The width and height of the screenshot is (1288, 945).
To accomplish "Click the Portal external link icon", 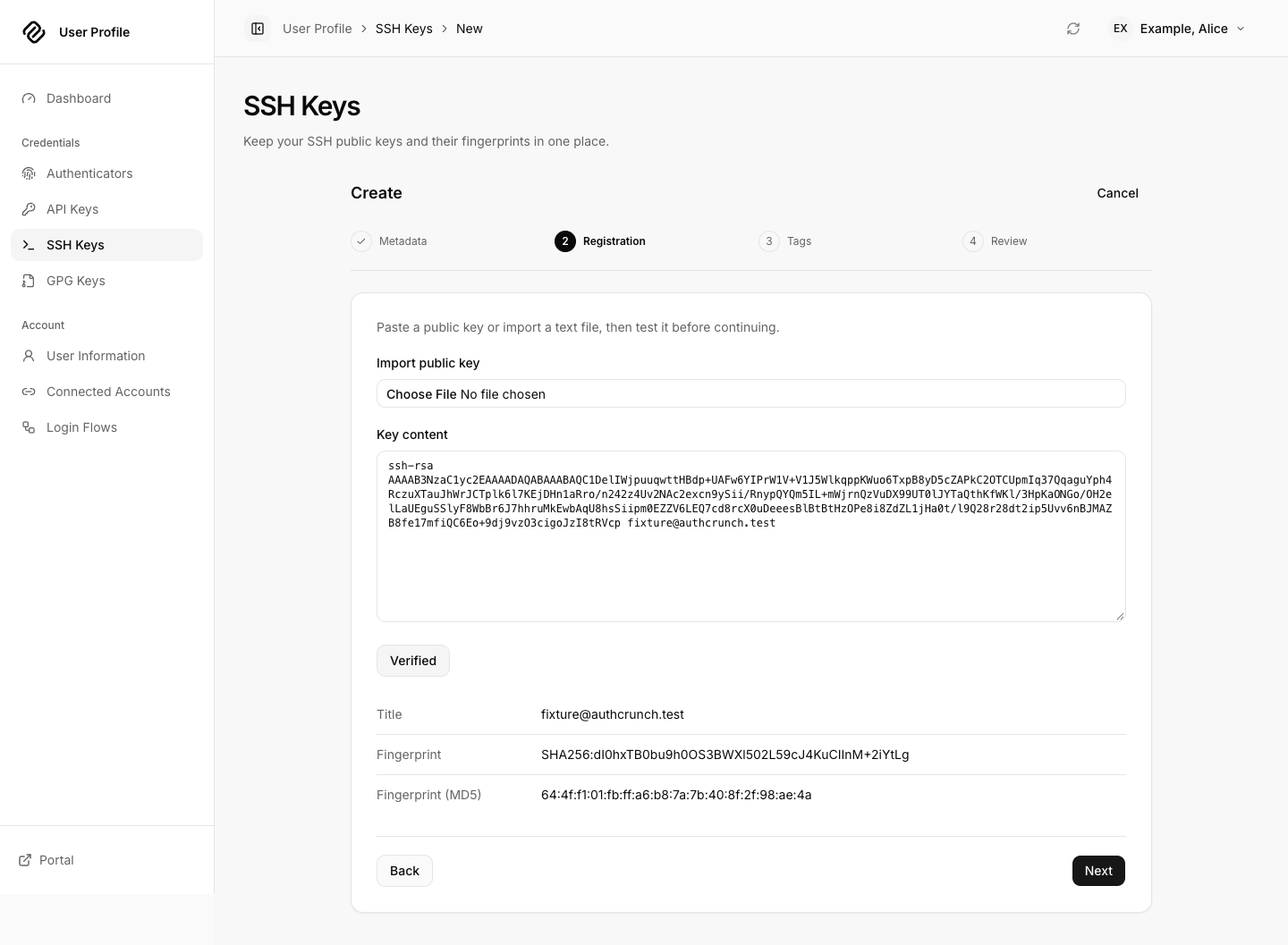I will [25, 860].
